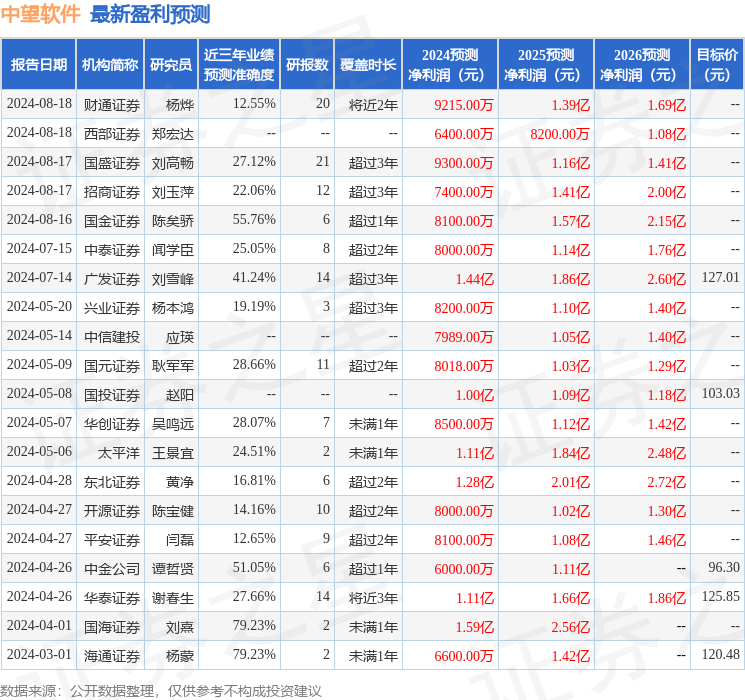The width and height of the screenshot is (745, 700).
Task: Select the 国金证券 institution cell
Action: tap(112, 221)
